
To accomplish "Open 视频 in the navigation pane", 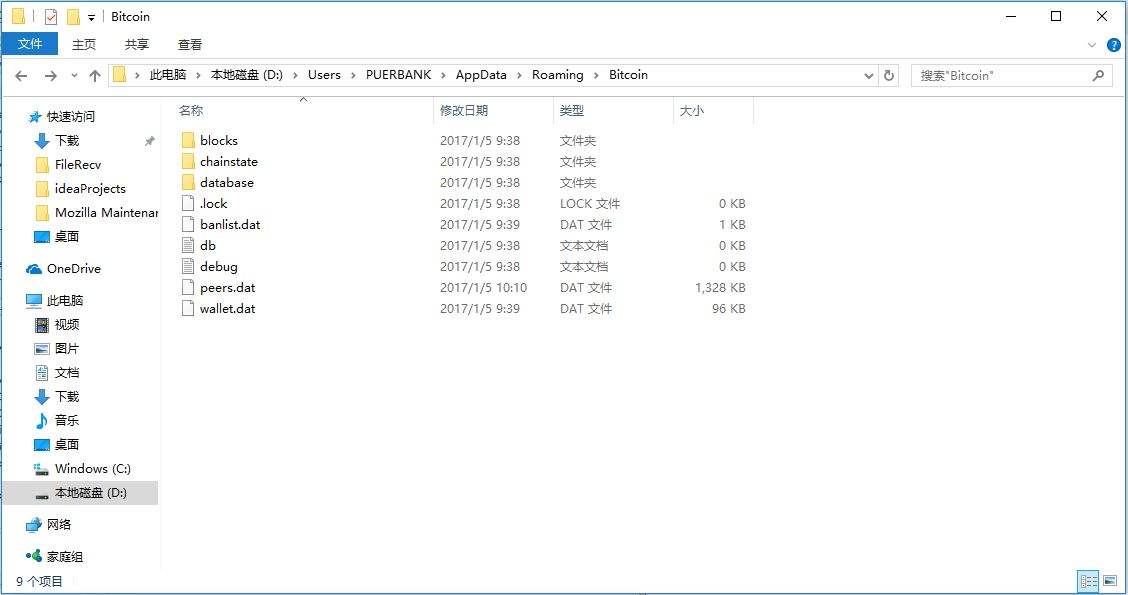I will coord(67,324).
